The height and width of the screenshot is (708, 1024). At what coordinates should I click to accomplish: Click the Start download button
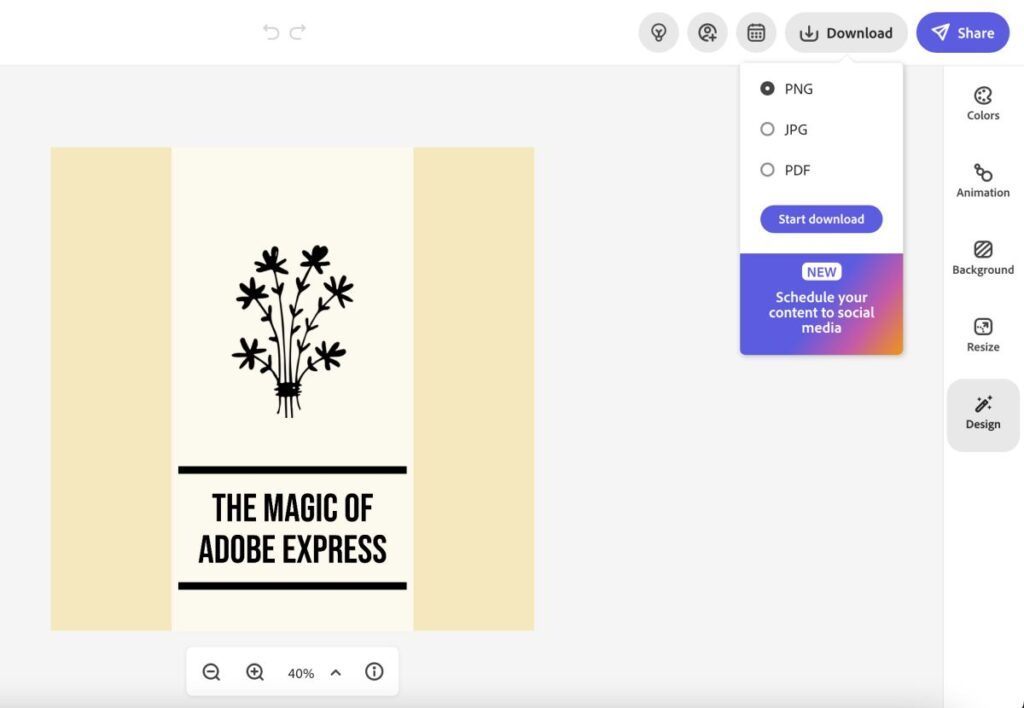click(x=821, y=218)
